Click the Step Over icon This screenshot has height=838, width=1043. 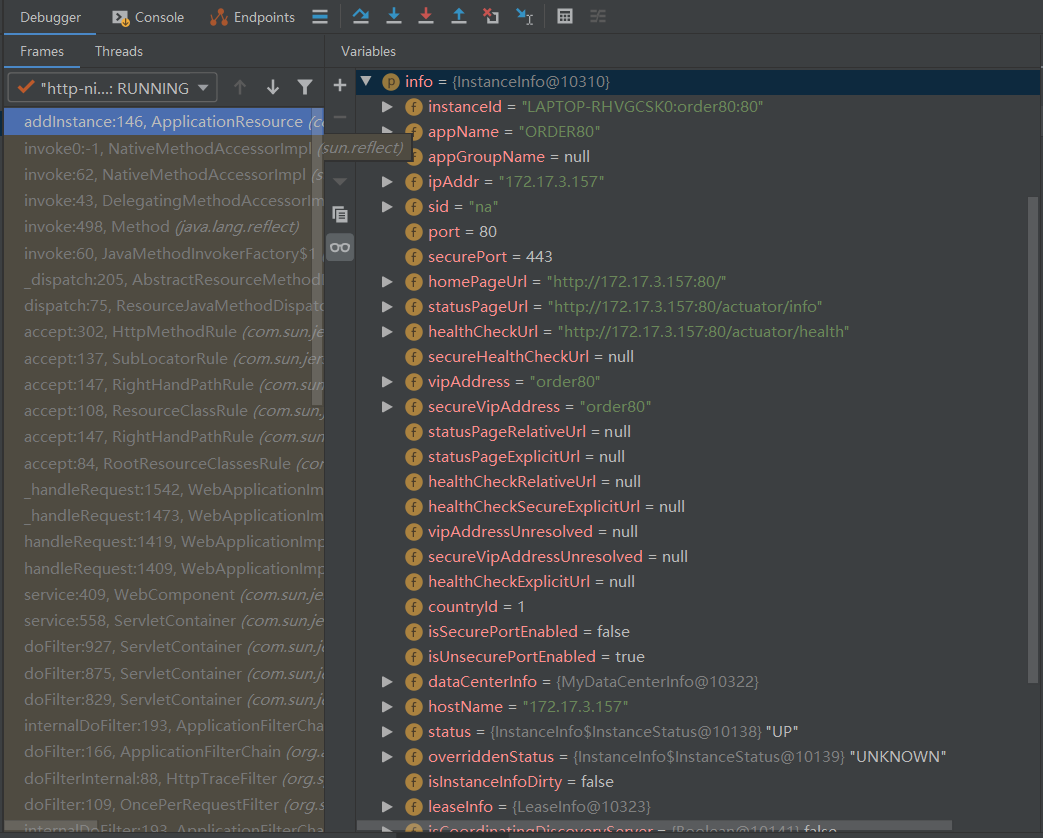pyautogui.click(x=361, y=16)
